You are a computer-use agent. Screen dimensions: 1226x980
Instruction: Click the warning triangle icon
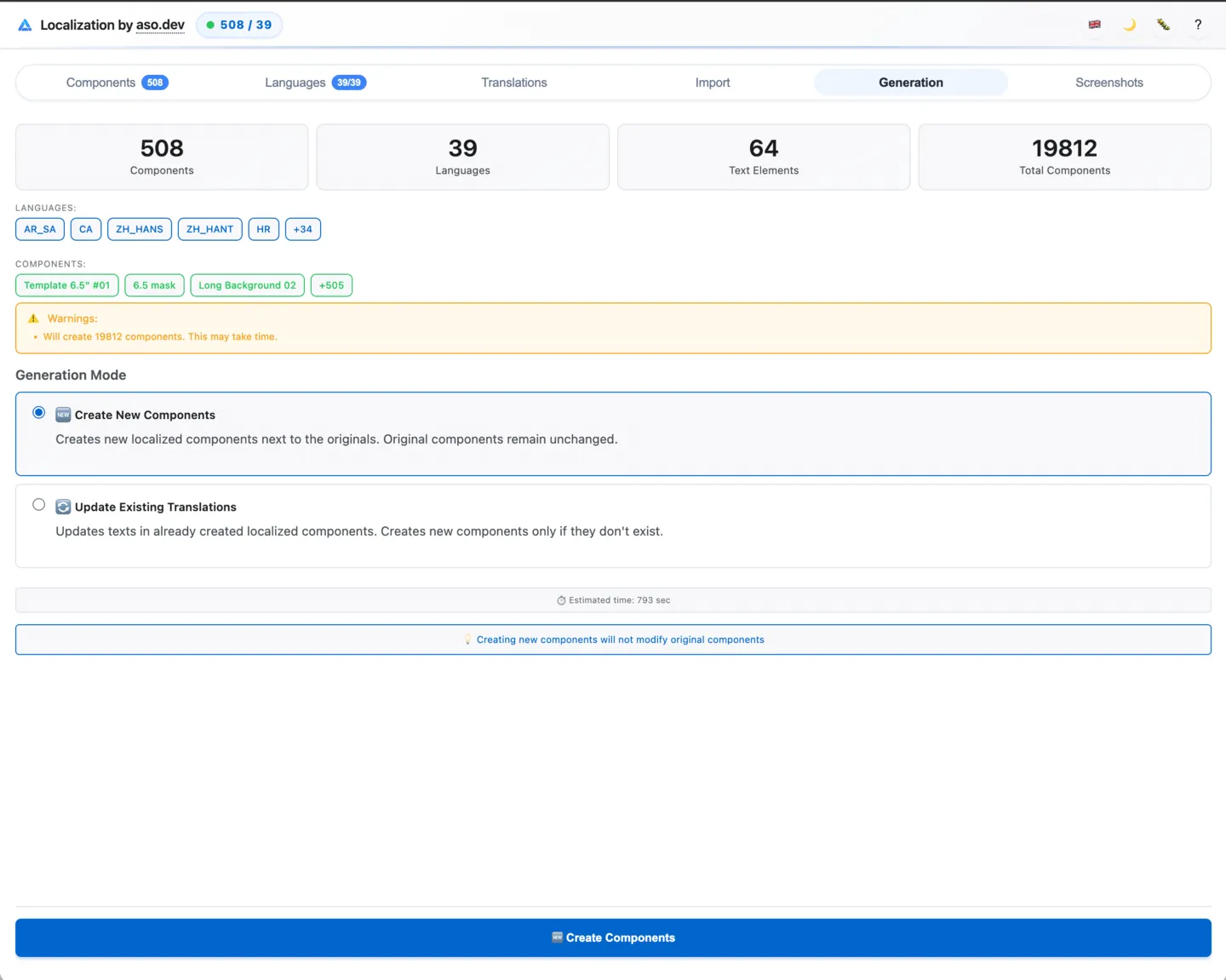tap(33, 318)
